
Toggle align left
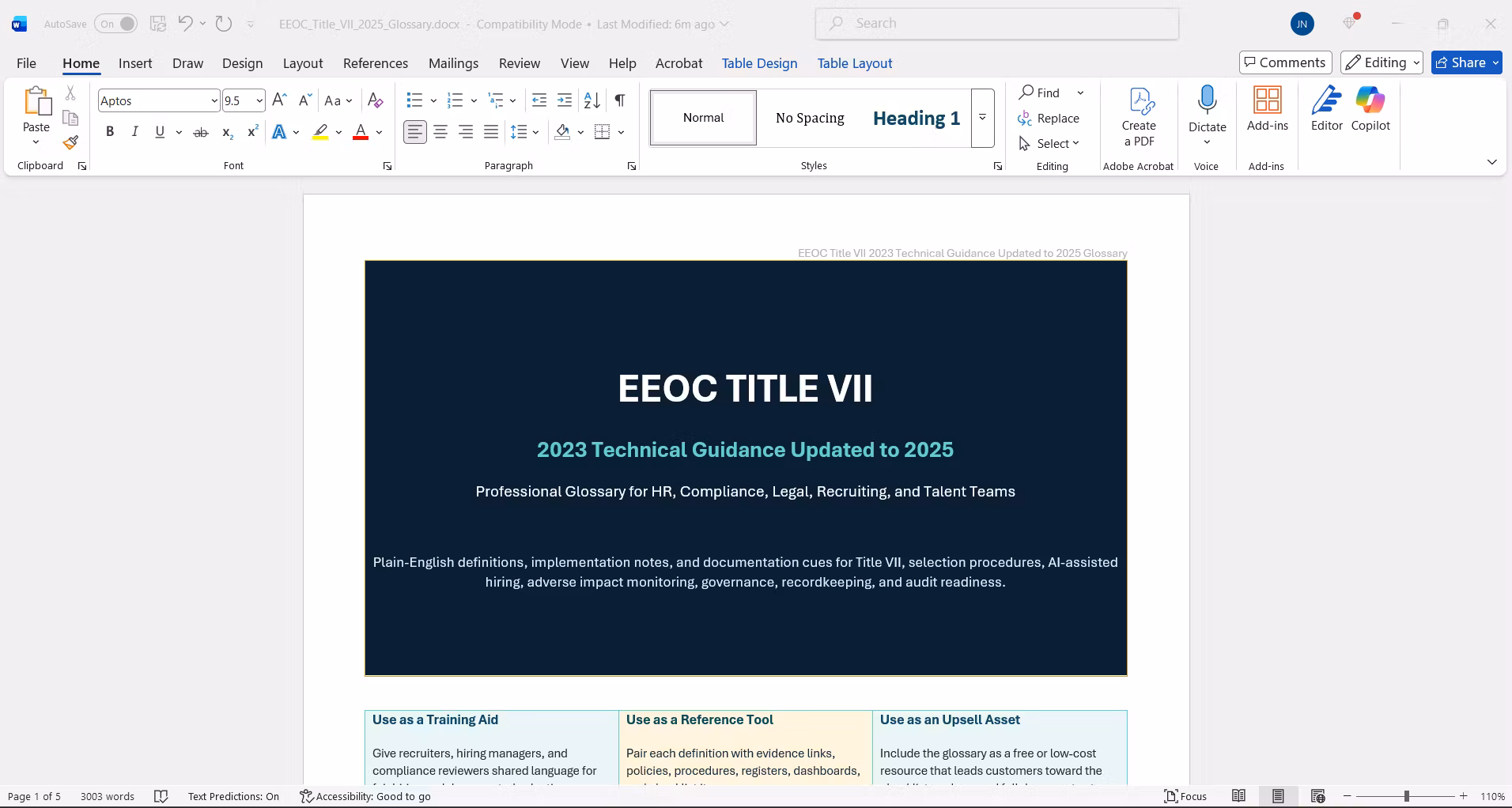pos(415,132)
